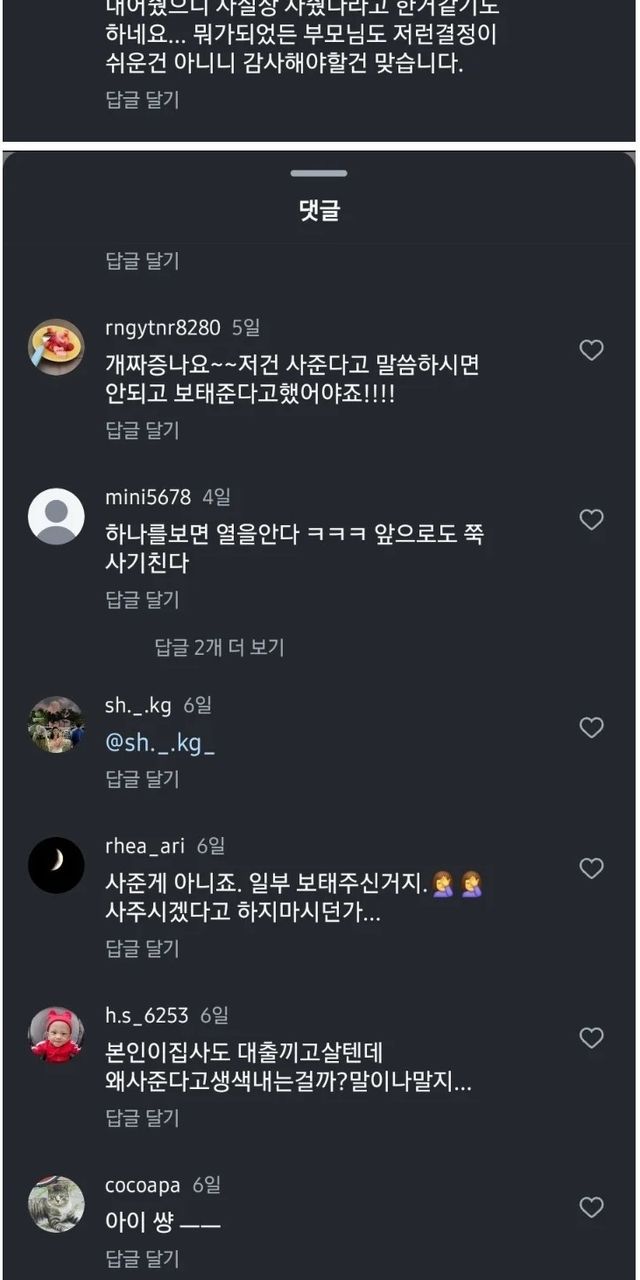Open cocoapa's cat profile picture
This screenshot has width=640, height=1280.
click(x=56, y=1203)
